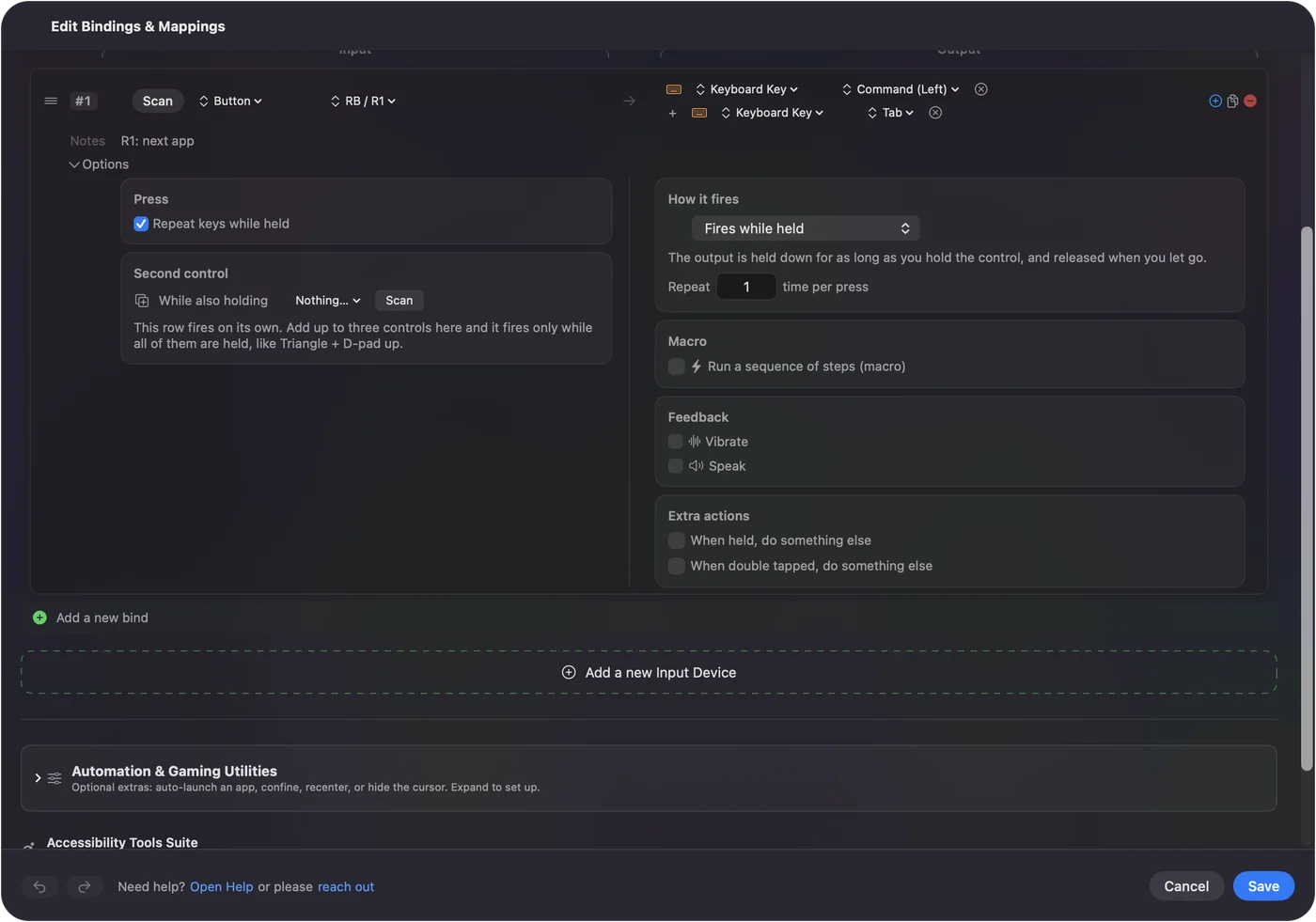Click the keyboard icon beside the Tab row
1316x922 pixels.
point(699,113)
